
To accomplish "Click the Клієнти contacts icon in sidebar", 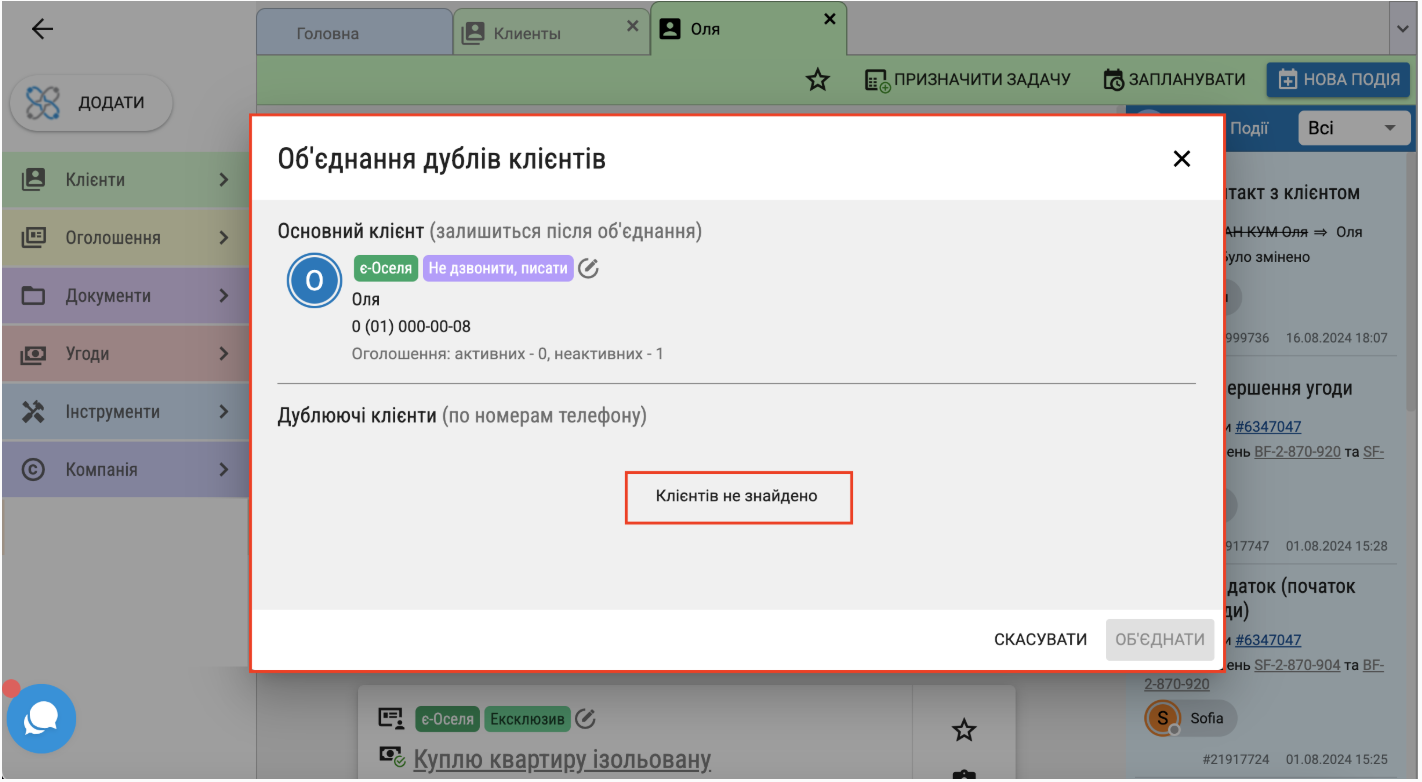I will [34, 180].
